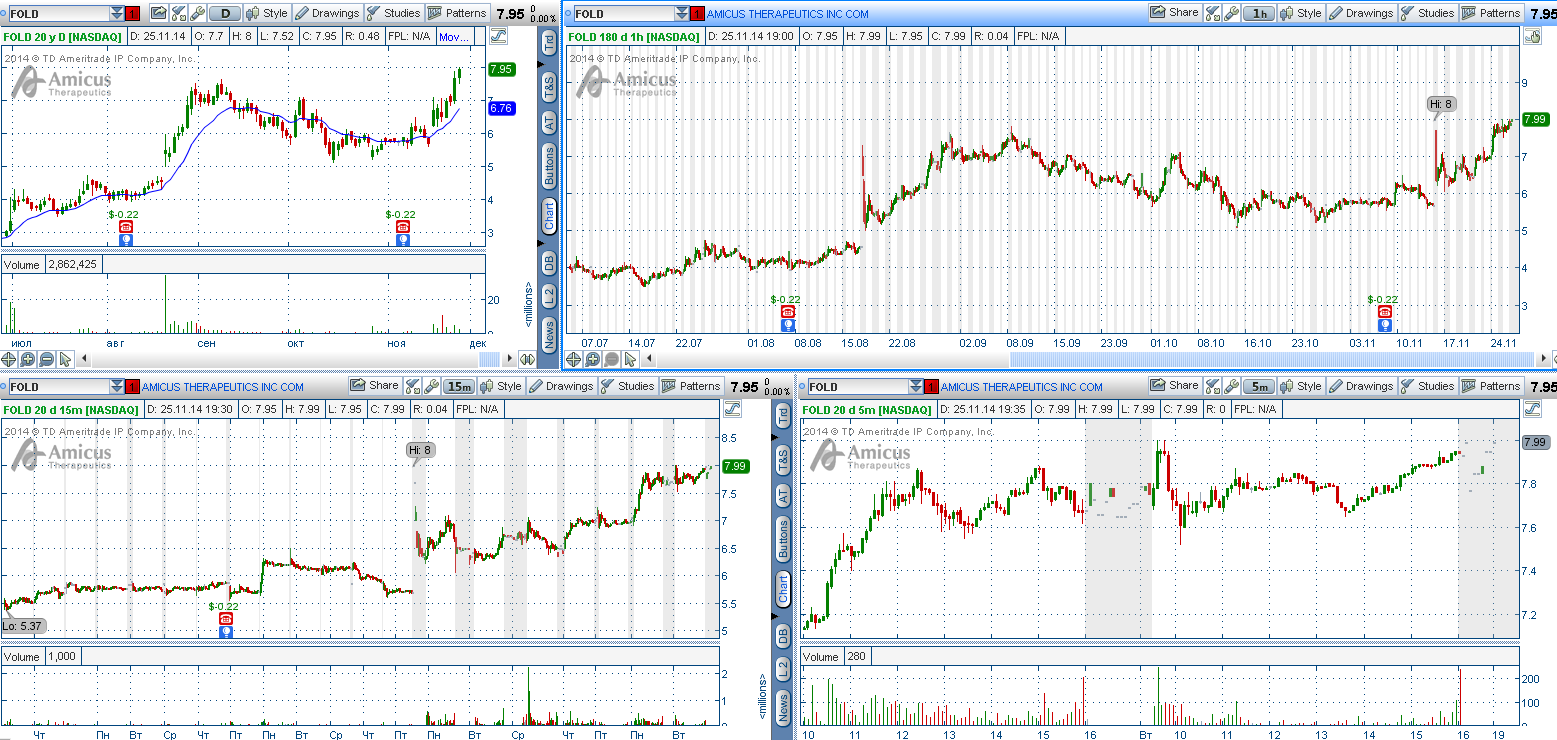Open DB side tab of daily chart

click(x=548, y=263)
